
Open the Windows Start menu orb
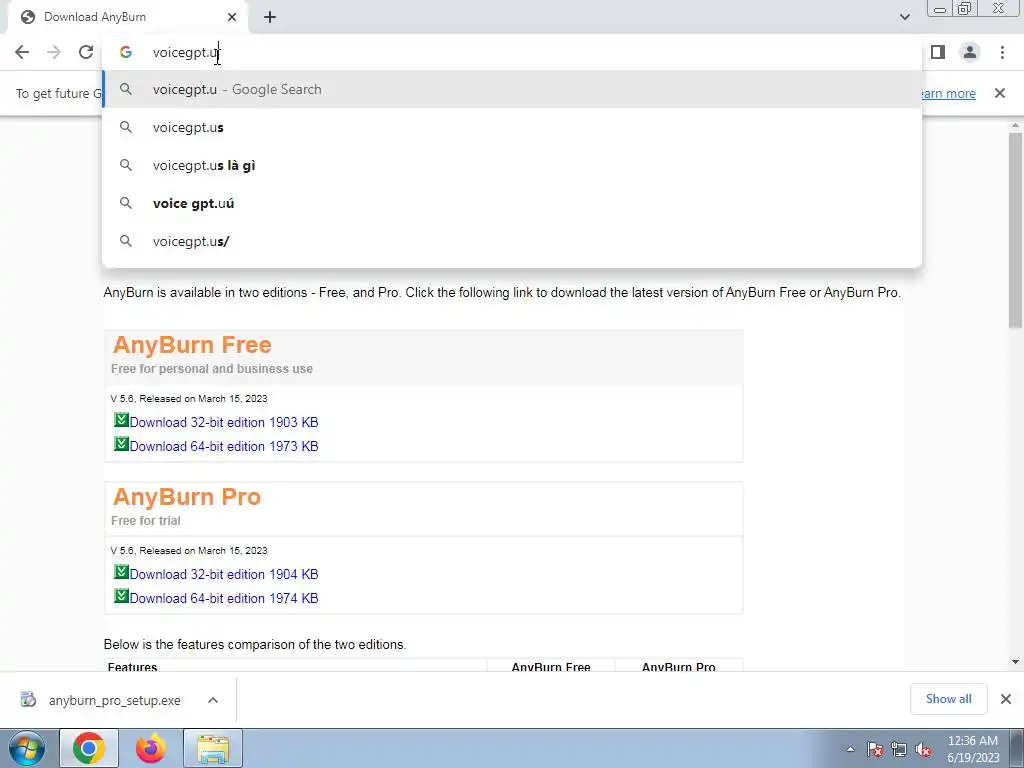(27, 748)
